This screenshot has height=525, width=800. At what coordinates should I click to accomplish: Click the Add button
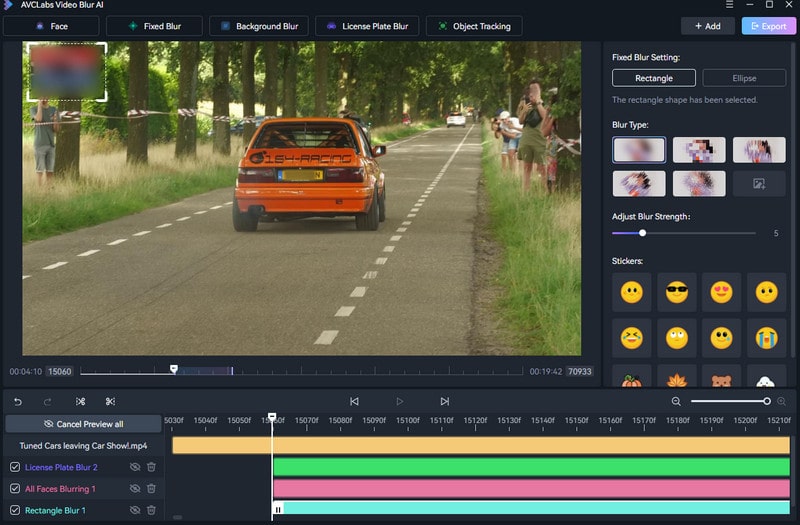click(x=708, y=26)
